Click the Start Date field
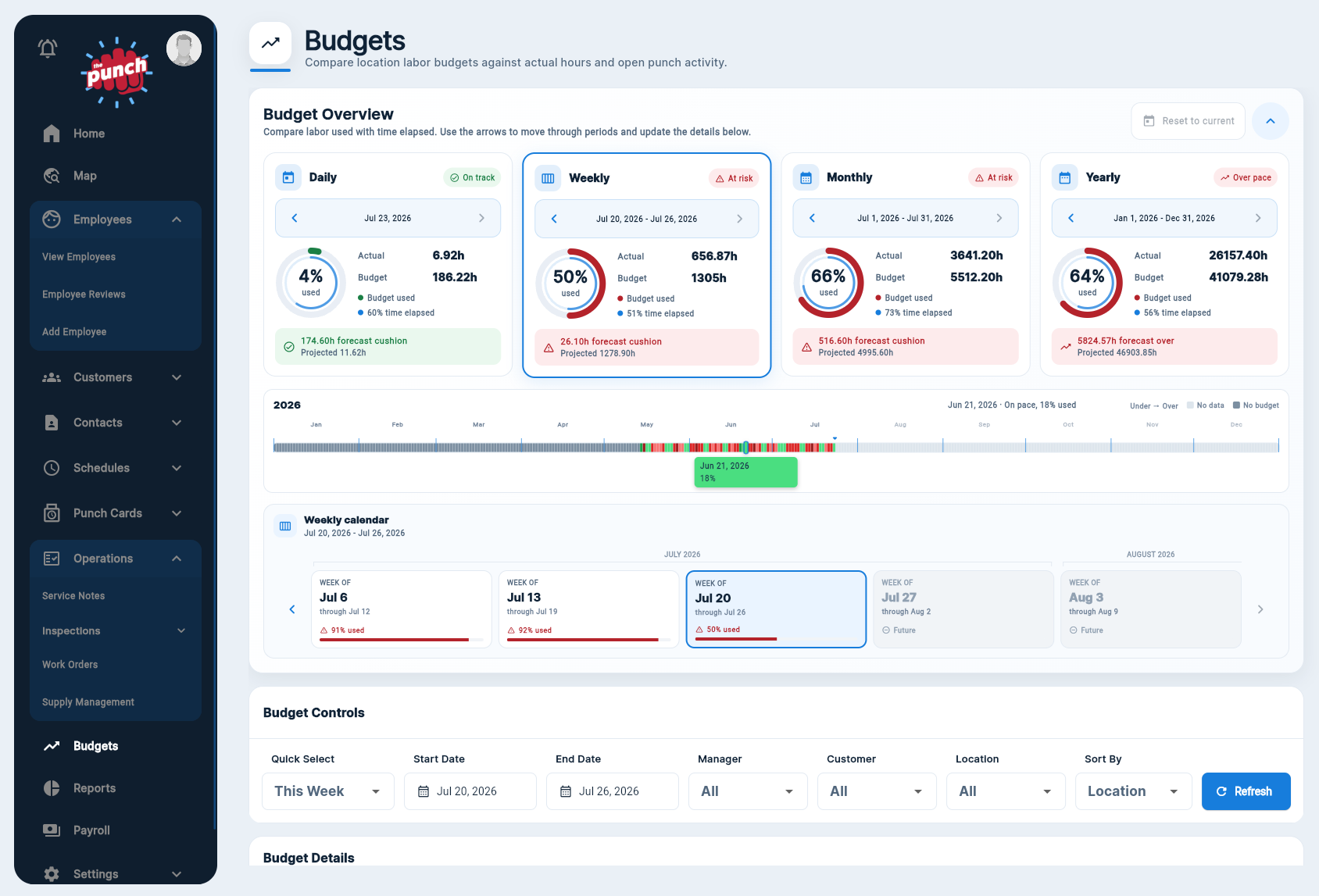This screenshot has height=896, width=1319. [x=470, y=791]
